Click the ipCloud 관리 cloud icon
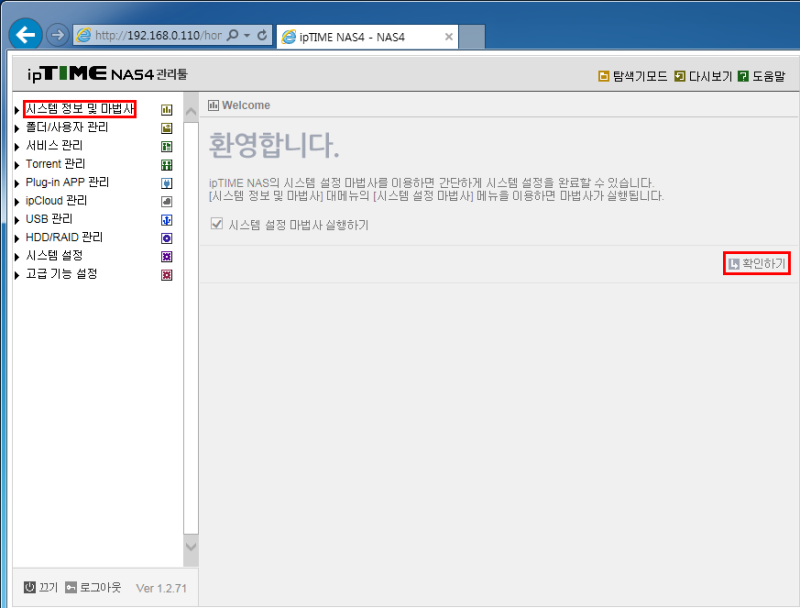This screenshot has height=608, width=800. (x=166, y=199)
